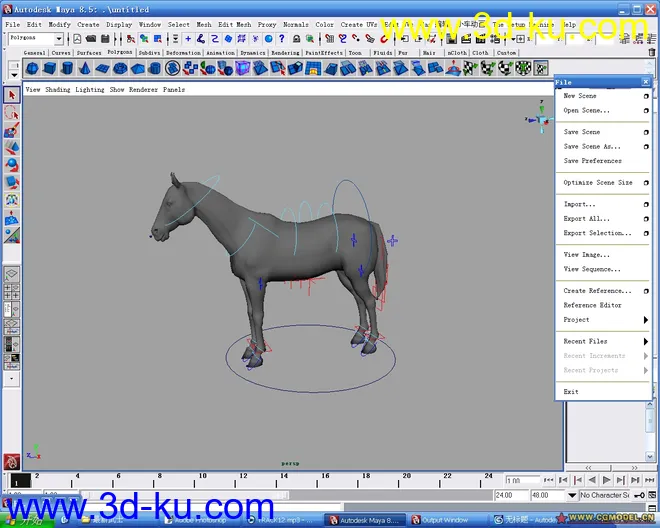Switch to the Animation shelf tab
Screen dimensions: 660x528
point(220,53)
